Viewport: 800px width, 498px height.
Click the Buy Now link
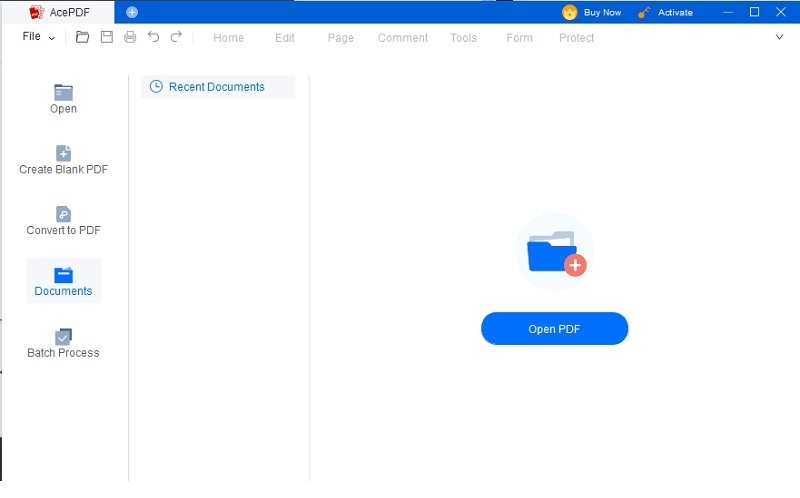602,12
